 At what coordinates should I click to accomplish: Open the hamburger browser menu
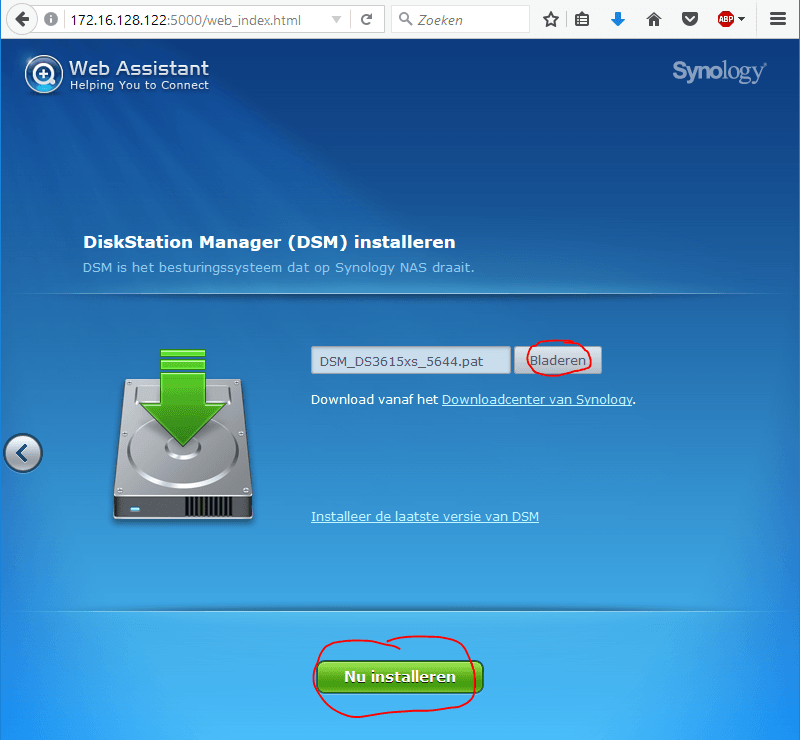point(778,19)
